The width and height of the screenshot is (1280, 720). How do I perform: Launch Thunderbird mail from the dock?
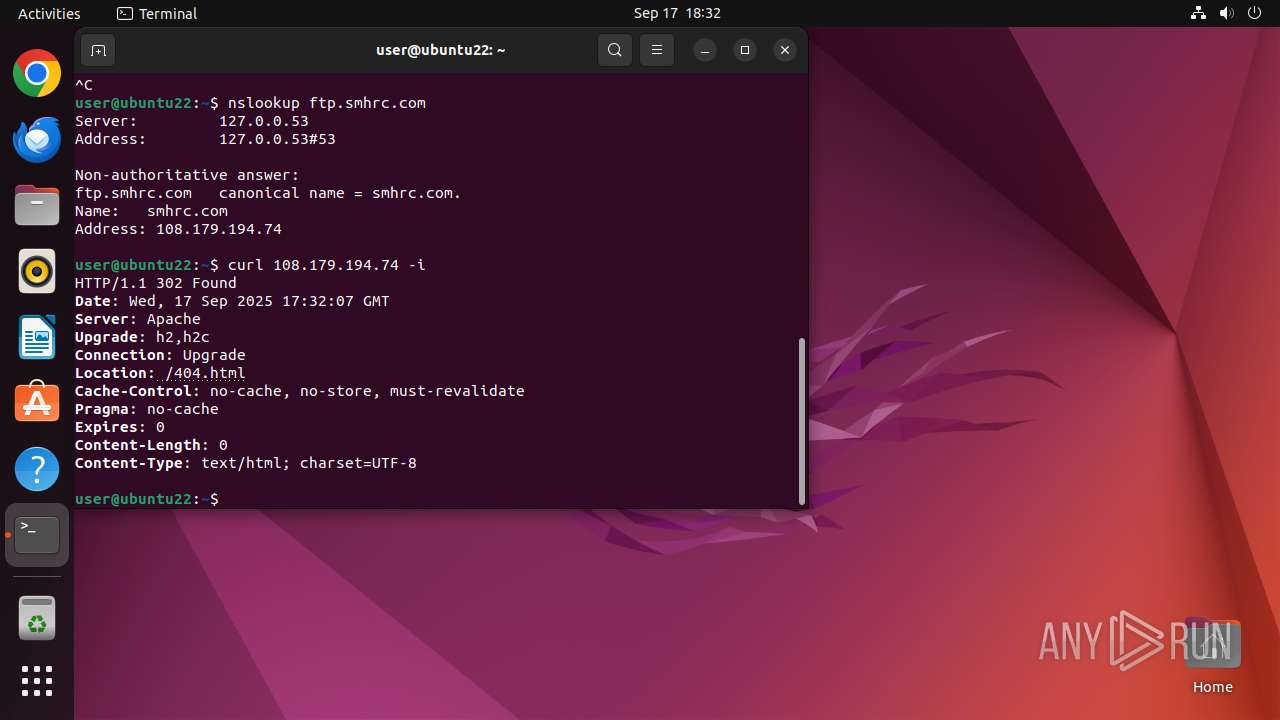point(37,139)
